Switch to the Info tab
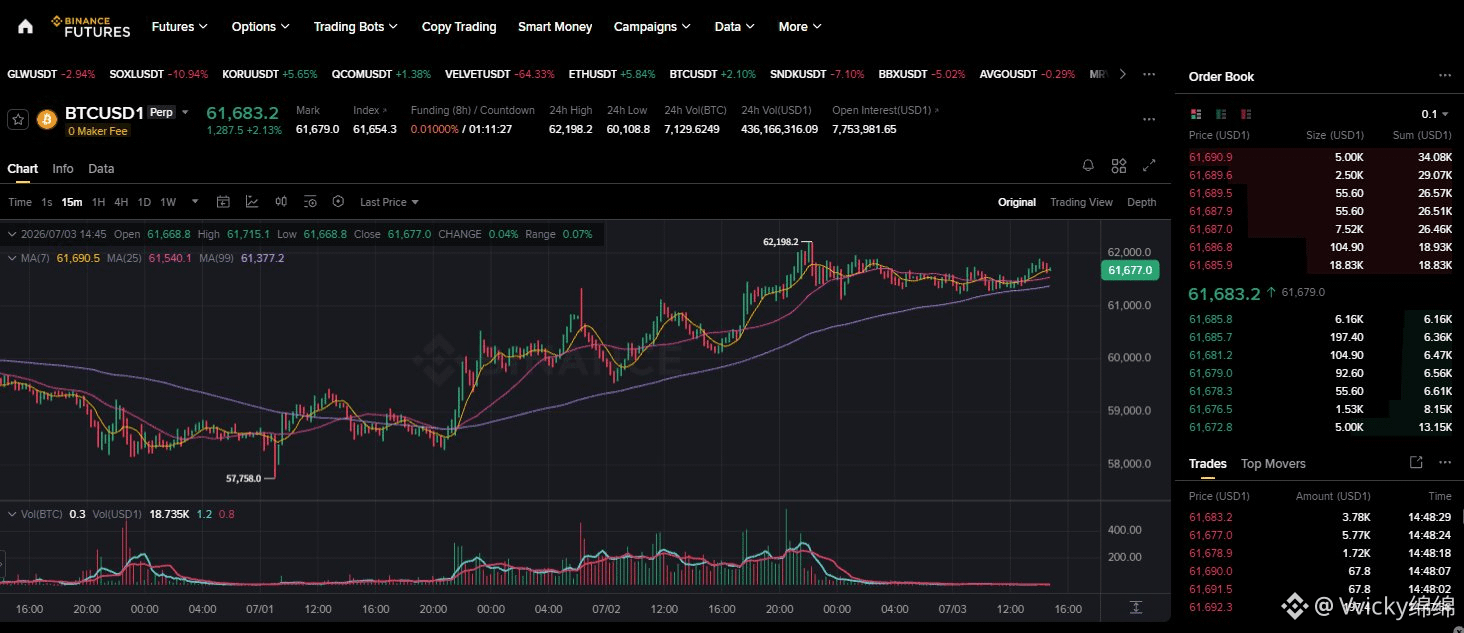Viewport: 1464px width, 633px height. click(63, 169)
